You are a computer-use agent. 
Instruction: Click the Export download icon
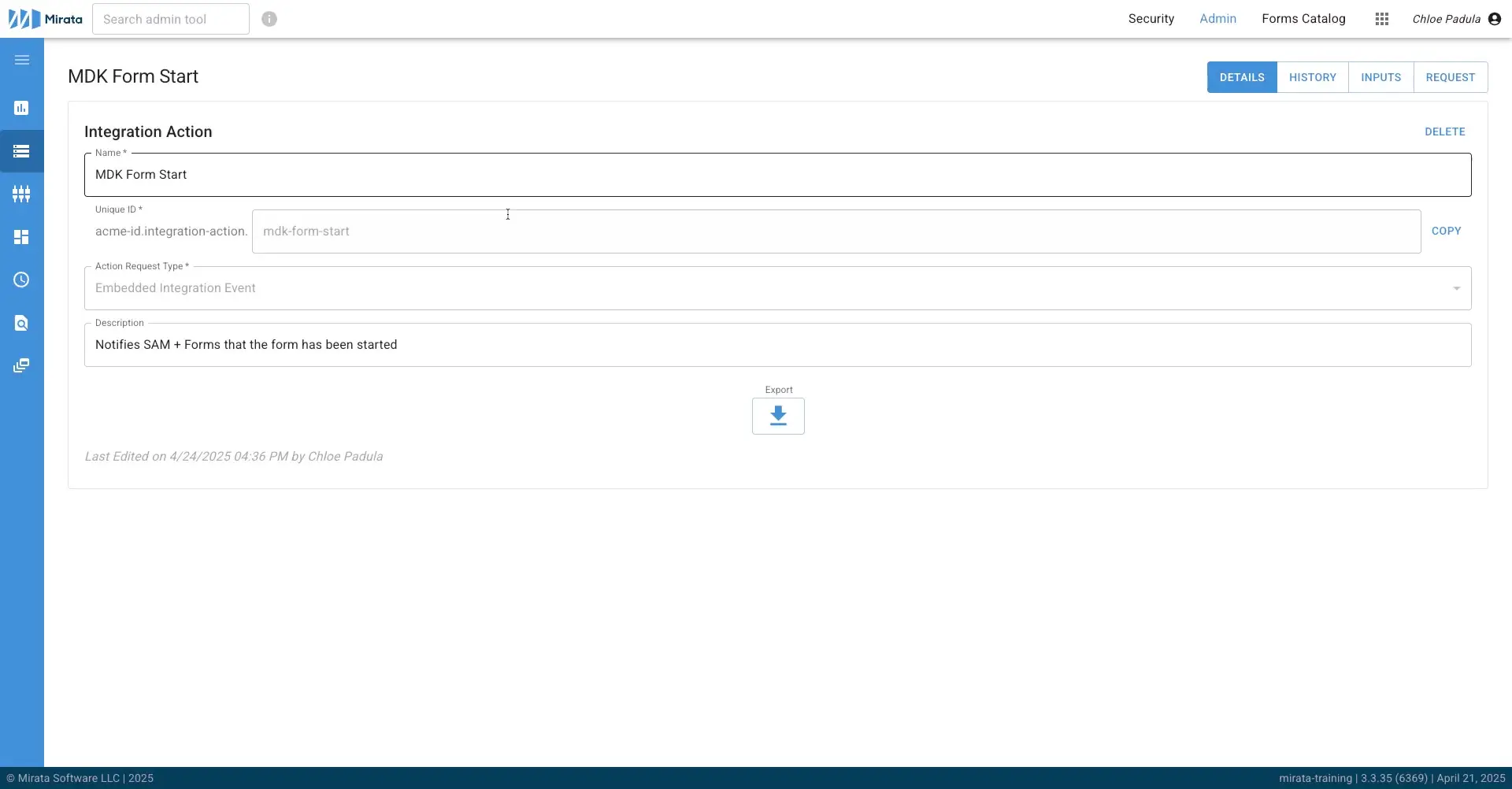[x=778, y=416]
